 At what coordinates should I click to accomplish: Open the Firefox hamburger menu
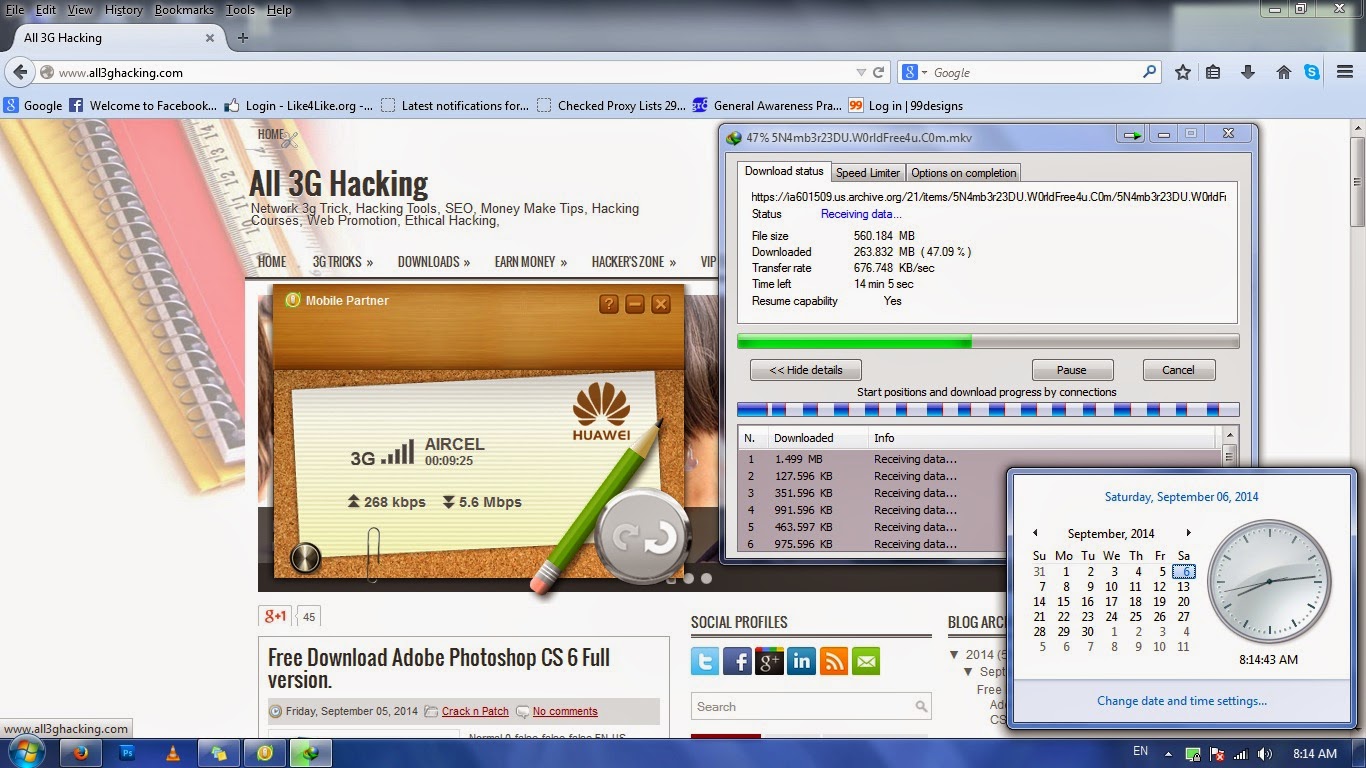tap(1345, 72)
